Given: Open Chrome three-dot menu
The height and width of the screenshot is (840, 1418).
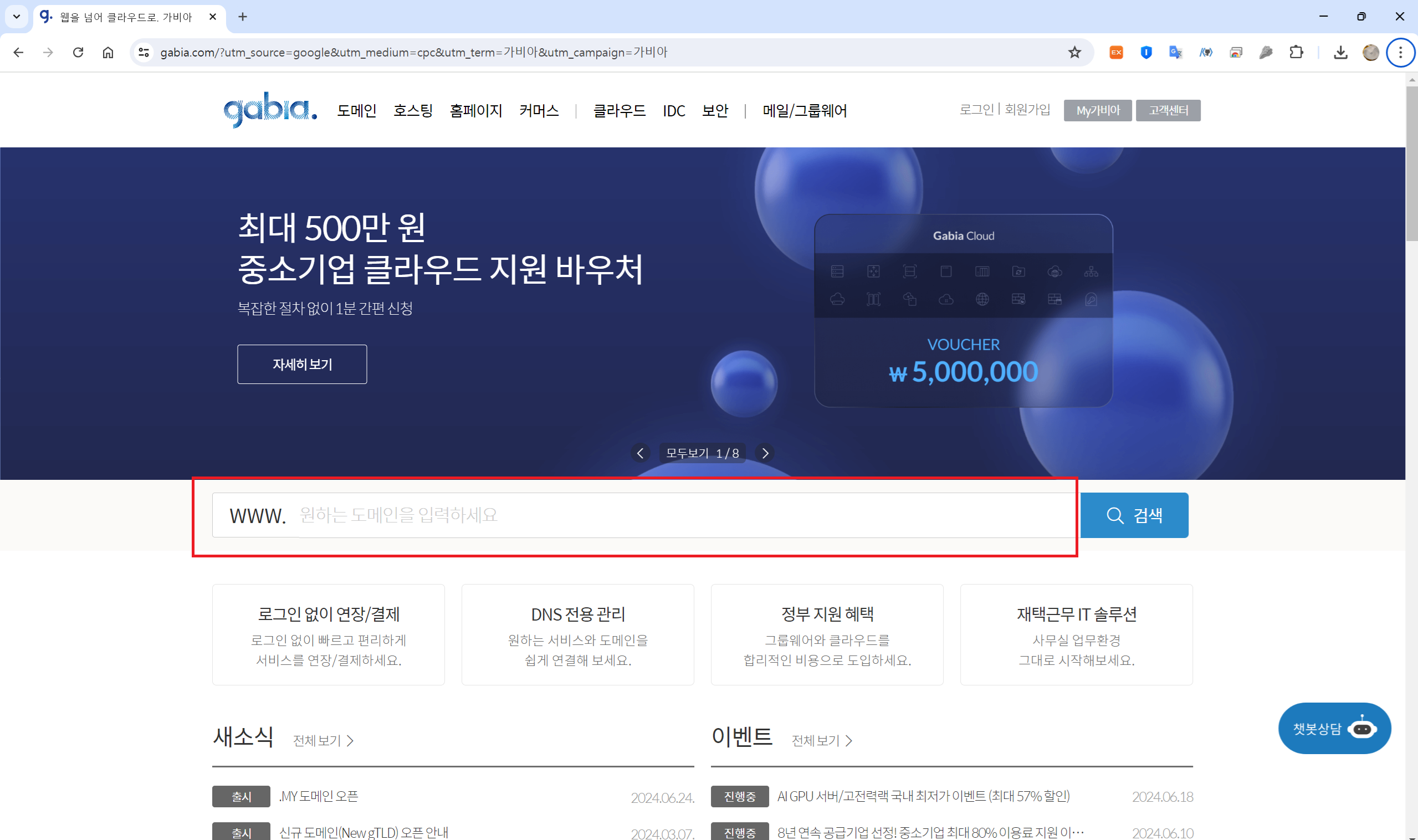Looking at the screenshot, I should [x=1400, y=52].
